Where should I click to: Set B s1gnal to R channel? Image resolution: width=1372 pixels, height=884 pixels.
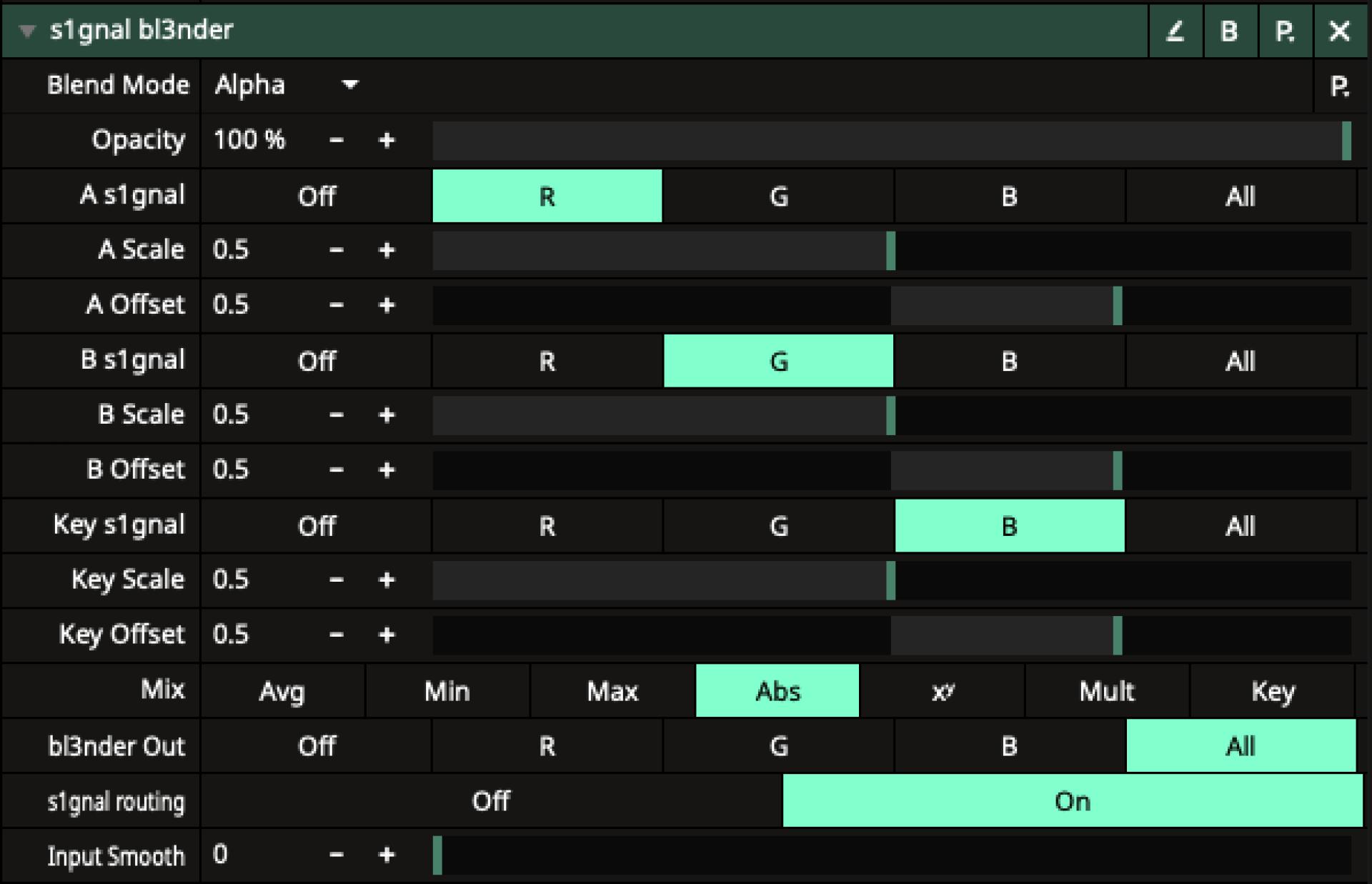(x=547, y=361)
